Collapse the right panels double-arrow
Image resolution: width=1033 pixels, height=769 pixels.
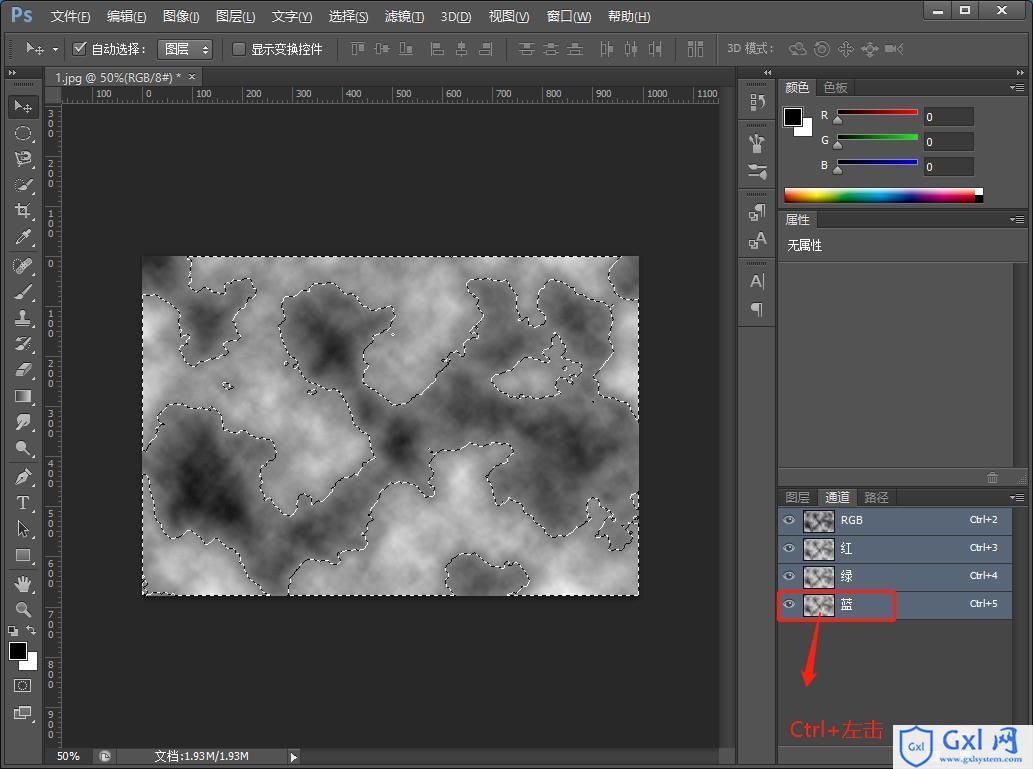(1020, 72)
